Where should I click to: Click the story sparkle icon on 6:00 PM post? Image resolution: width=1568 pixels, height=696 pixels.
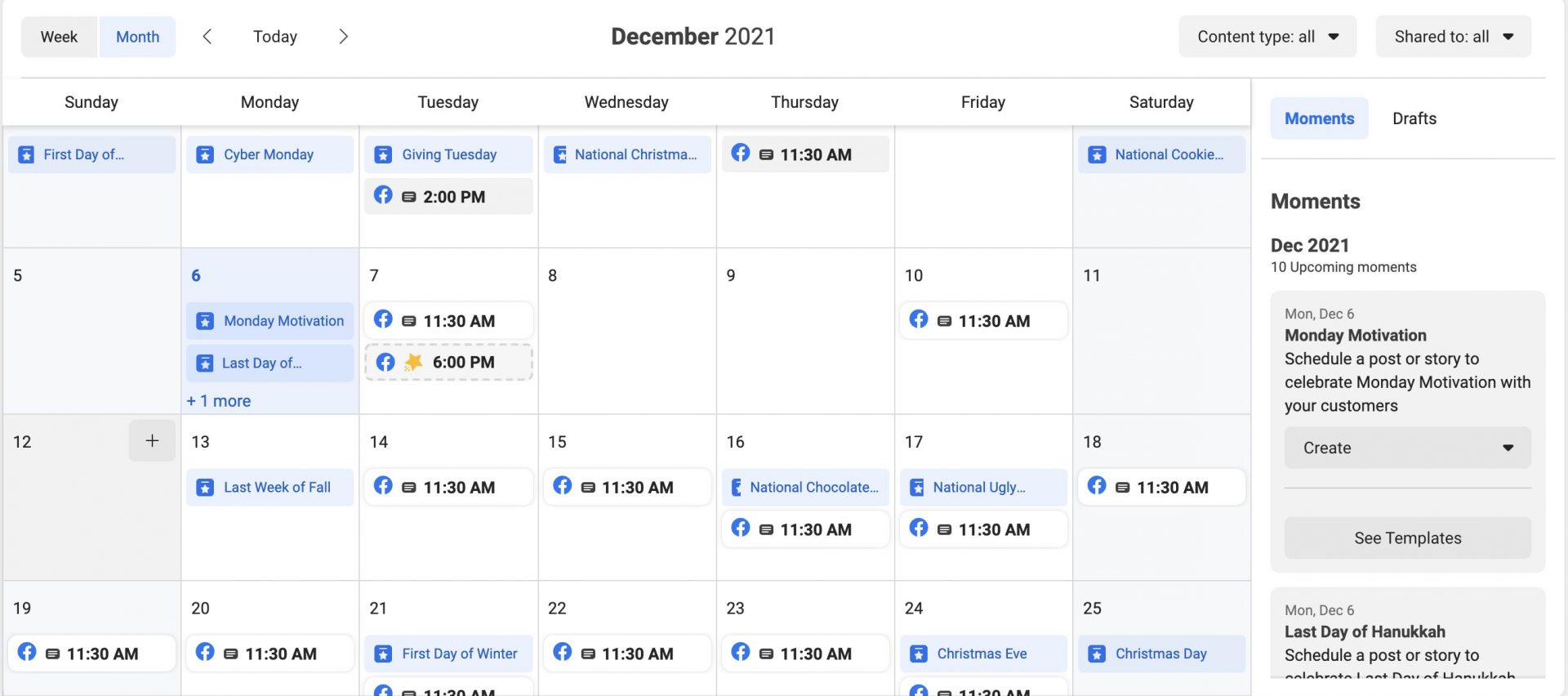tap(414, 362)
